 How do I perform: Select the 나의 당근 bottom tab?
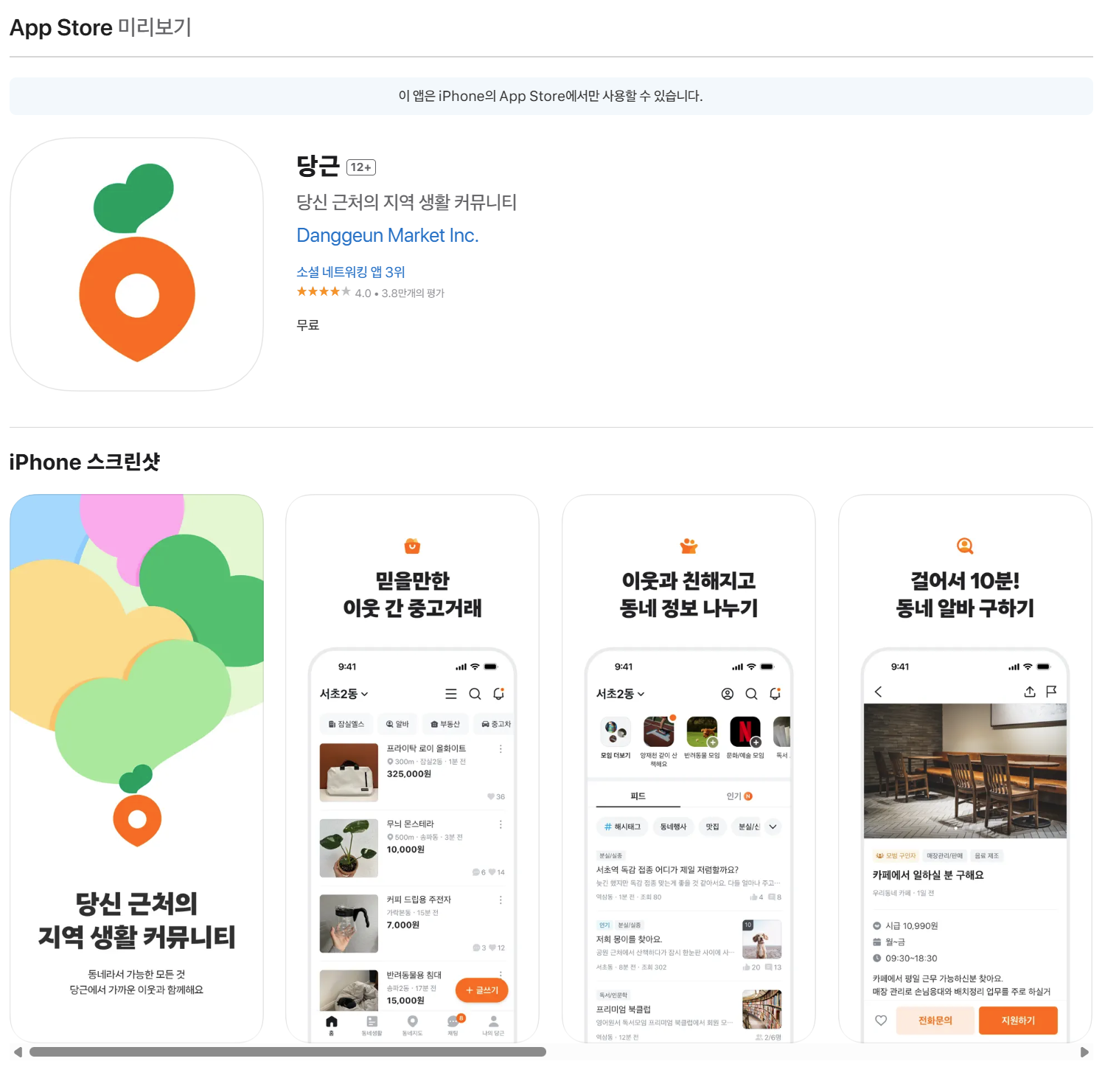[x=493, y=1025]
